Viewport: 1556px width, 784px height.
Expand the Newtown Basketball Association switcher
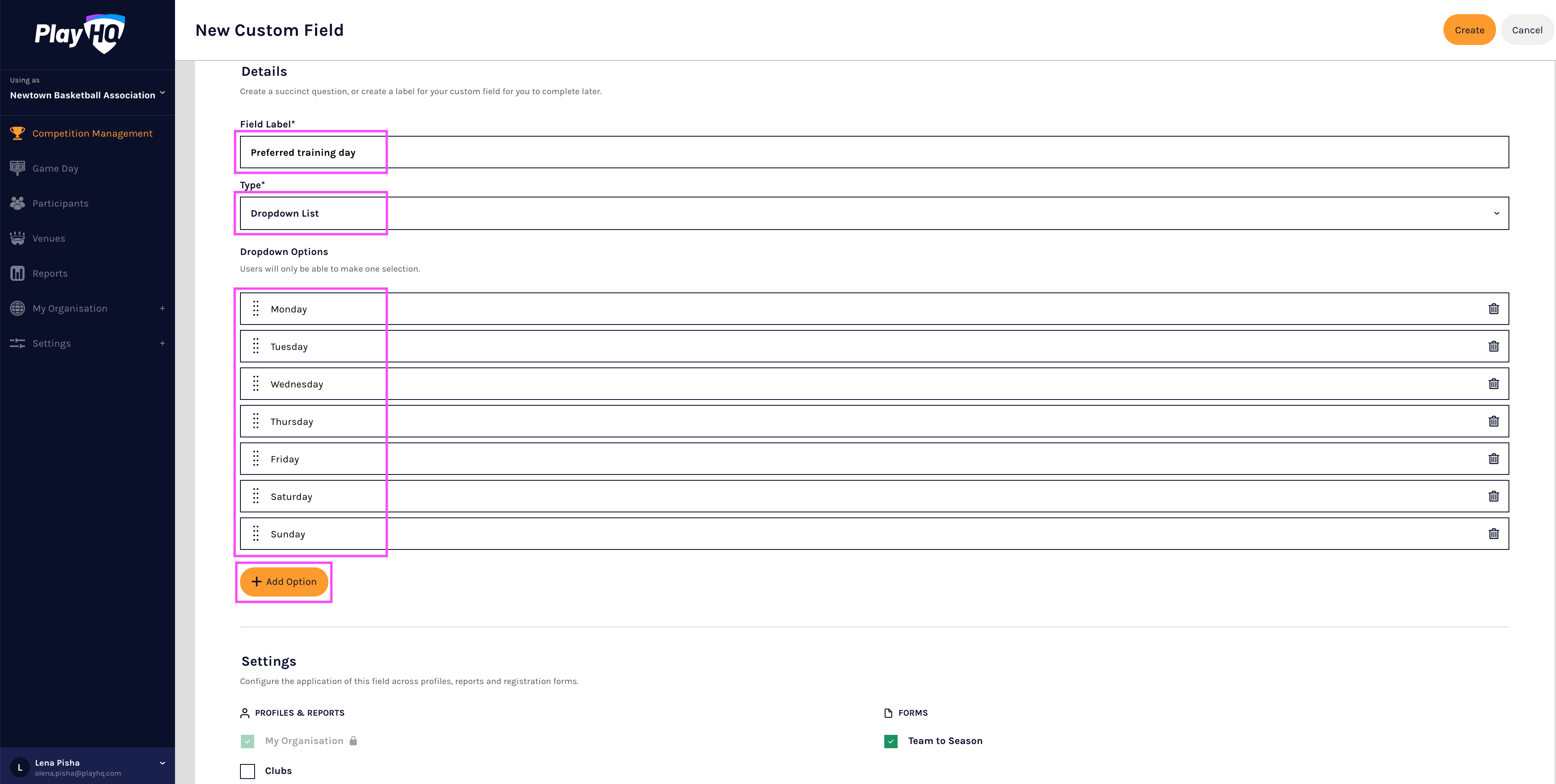88,95
